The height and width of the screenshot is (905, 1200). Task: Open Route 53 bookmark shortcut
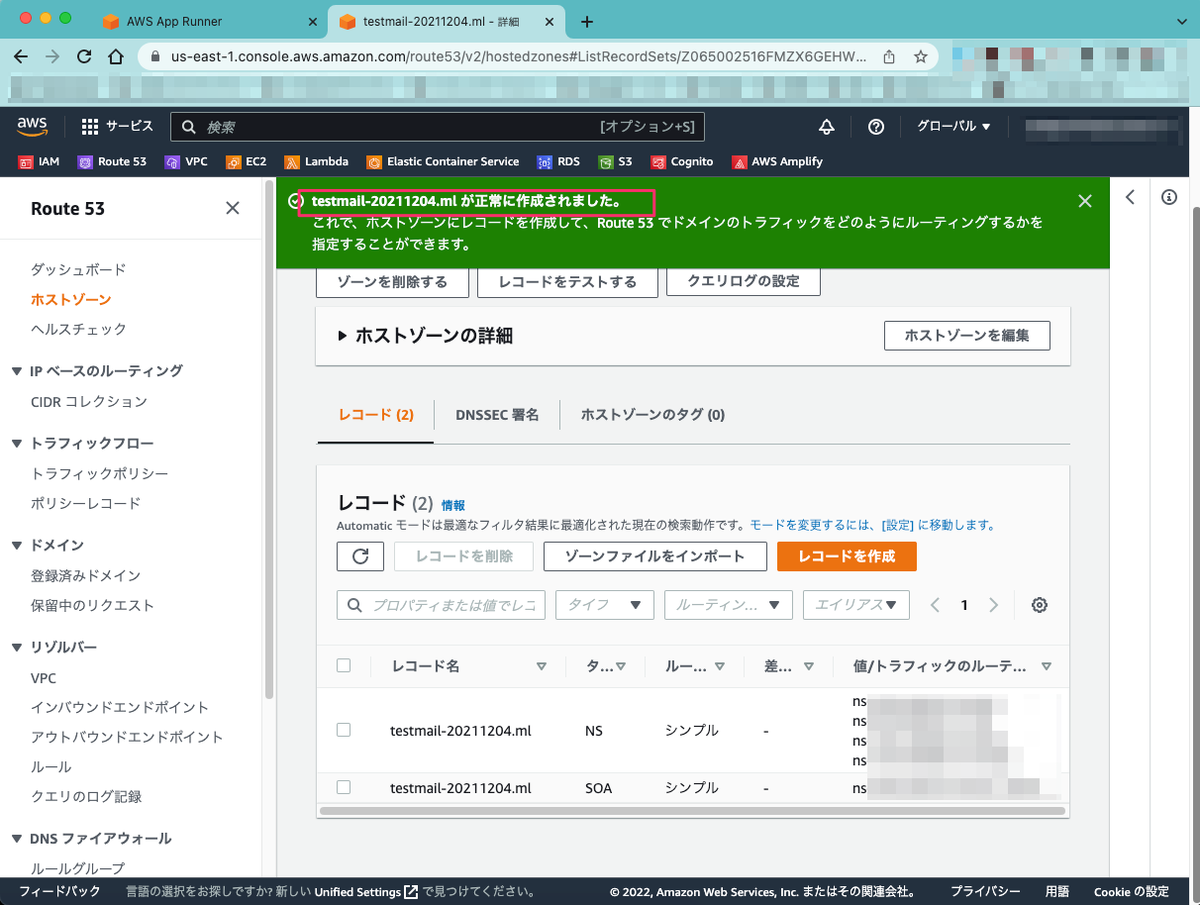tap(112, 161)
